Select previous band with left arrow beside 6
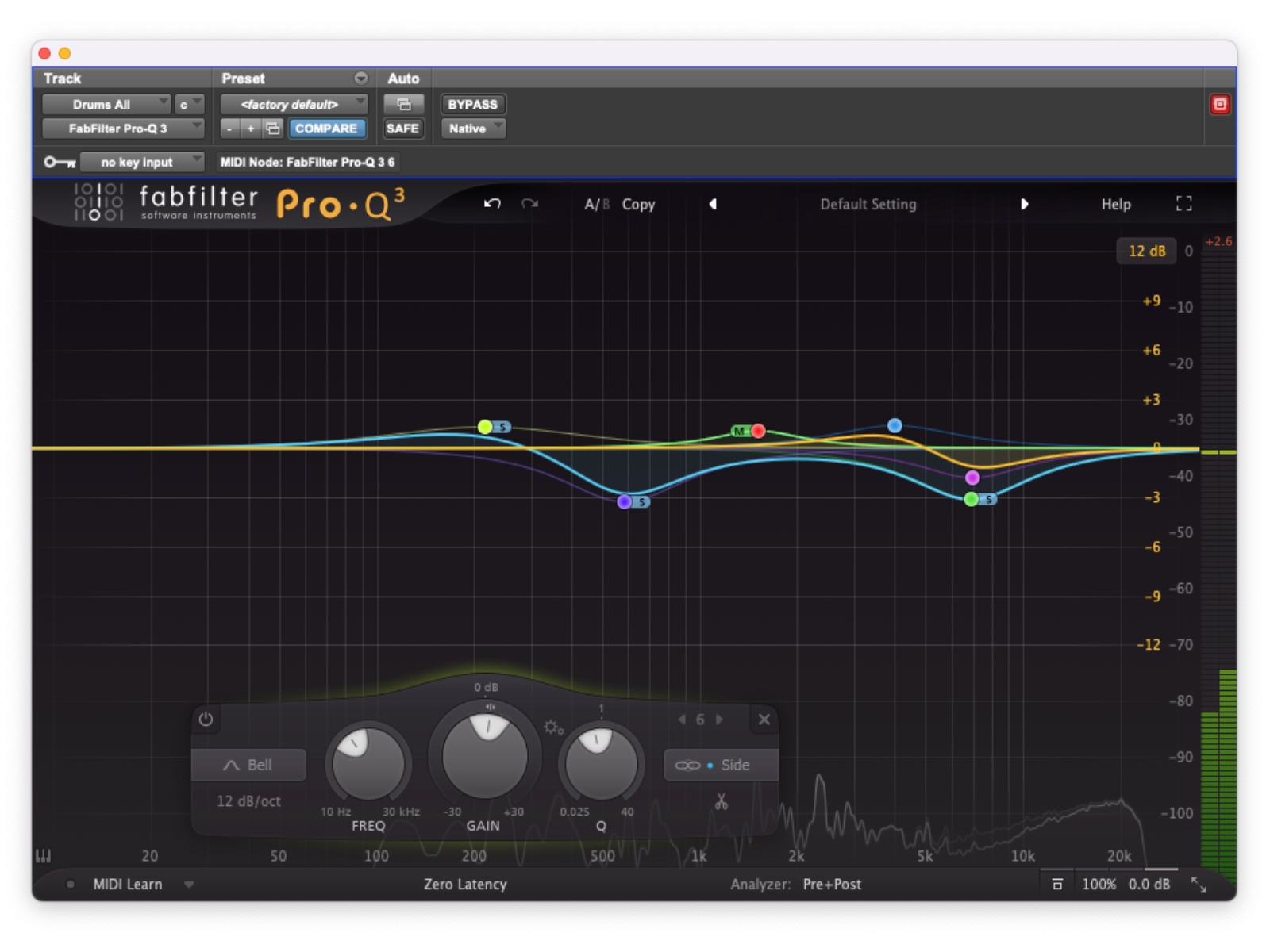Viewport: 1270px width, 952px height. (681, 720)
